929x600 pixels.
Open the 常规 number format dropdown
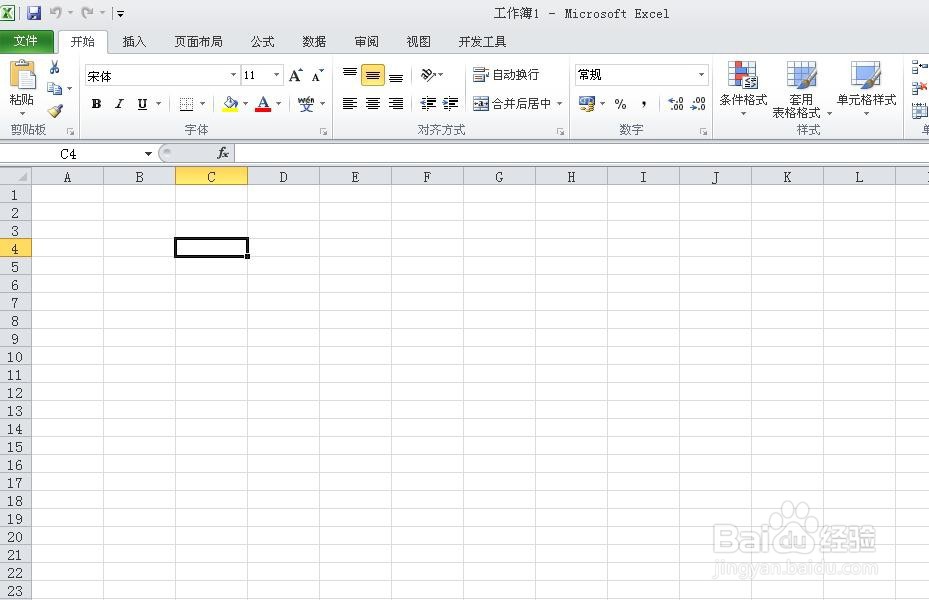coord(701,75)
